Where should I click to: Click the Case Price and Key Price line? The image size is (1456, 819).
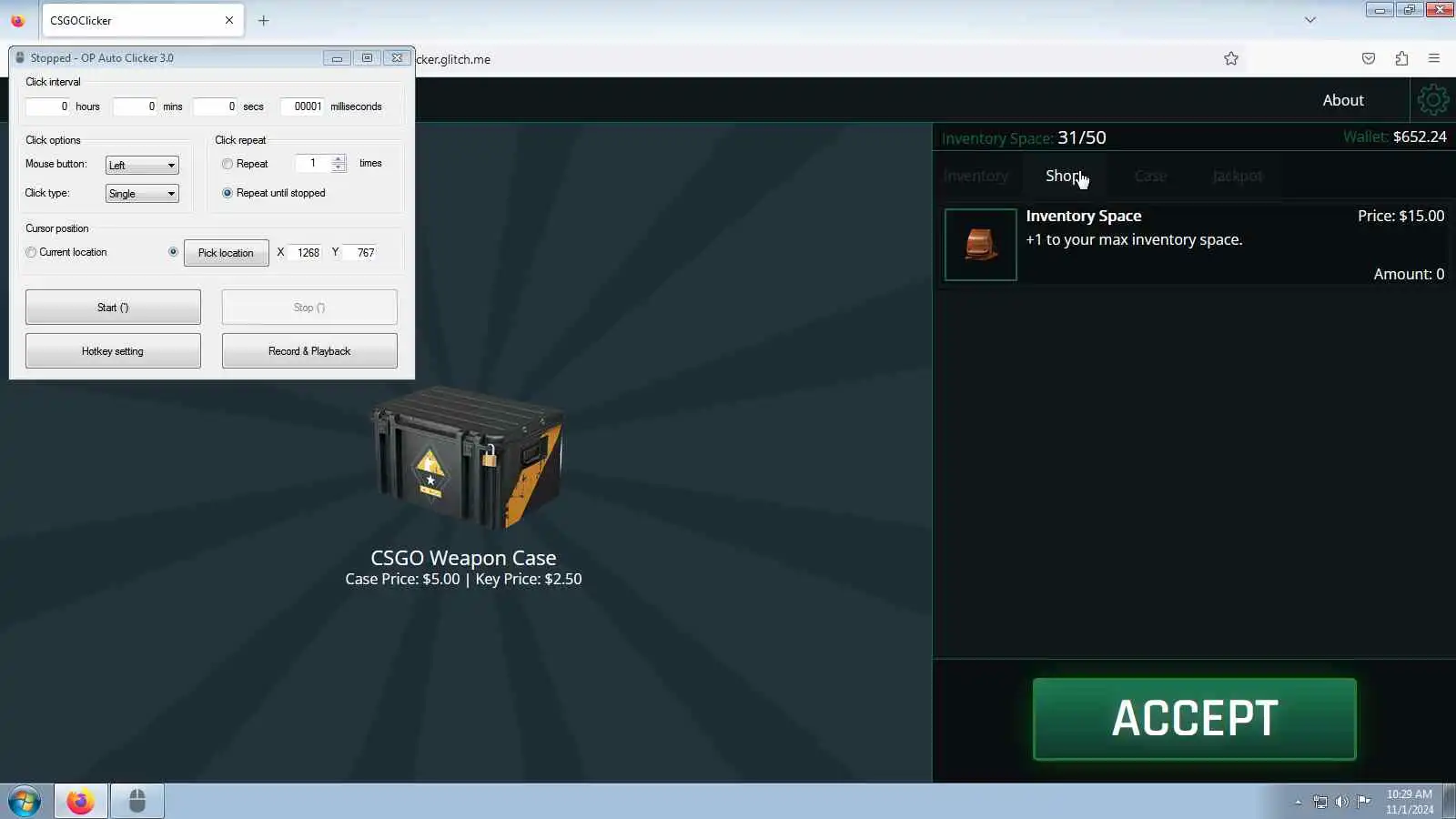tap(463, 579)
